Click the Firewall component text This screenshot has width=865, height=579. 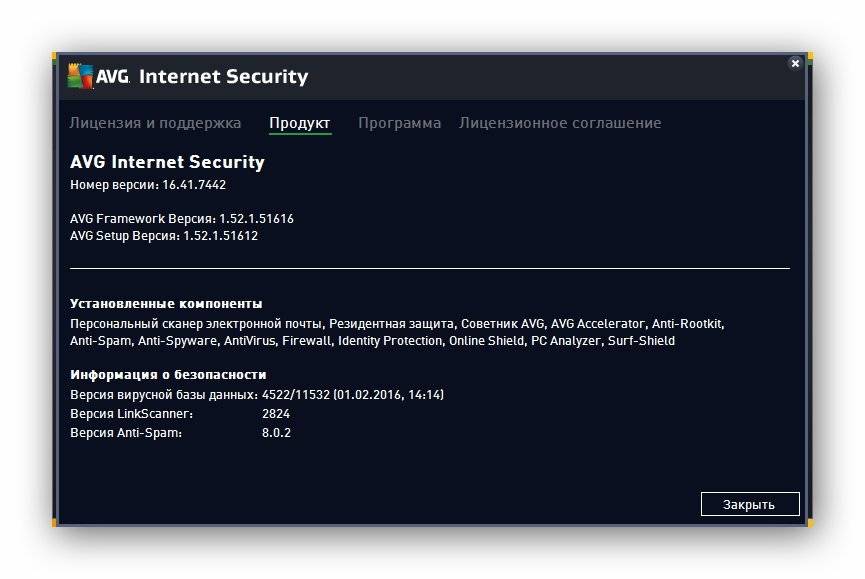307,341
